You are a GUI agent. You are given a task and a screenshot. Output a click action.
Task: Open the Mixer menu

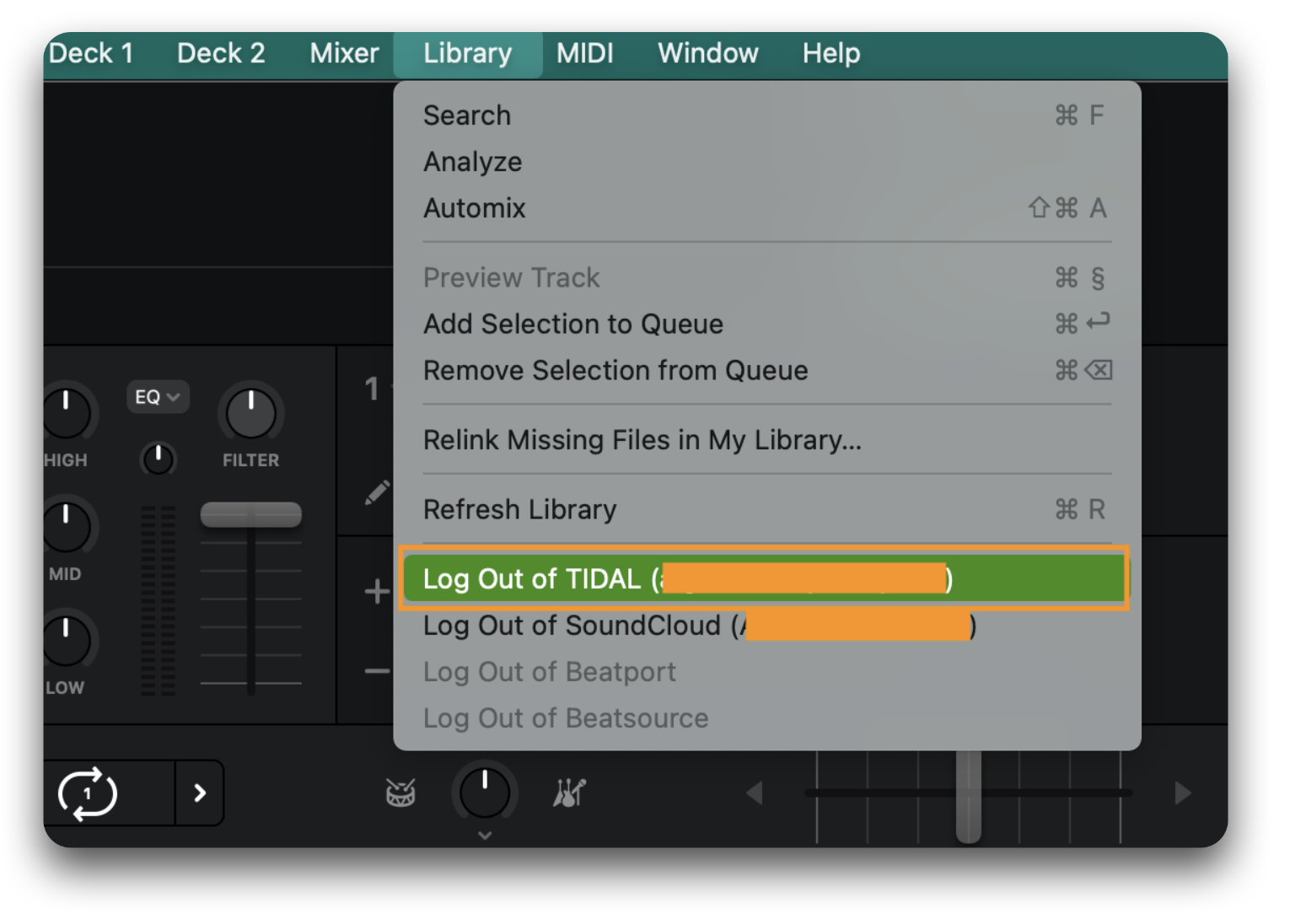(344, 53)
